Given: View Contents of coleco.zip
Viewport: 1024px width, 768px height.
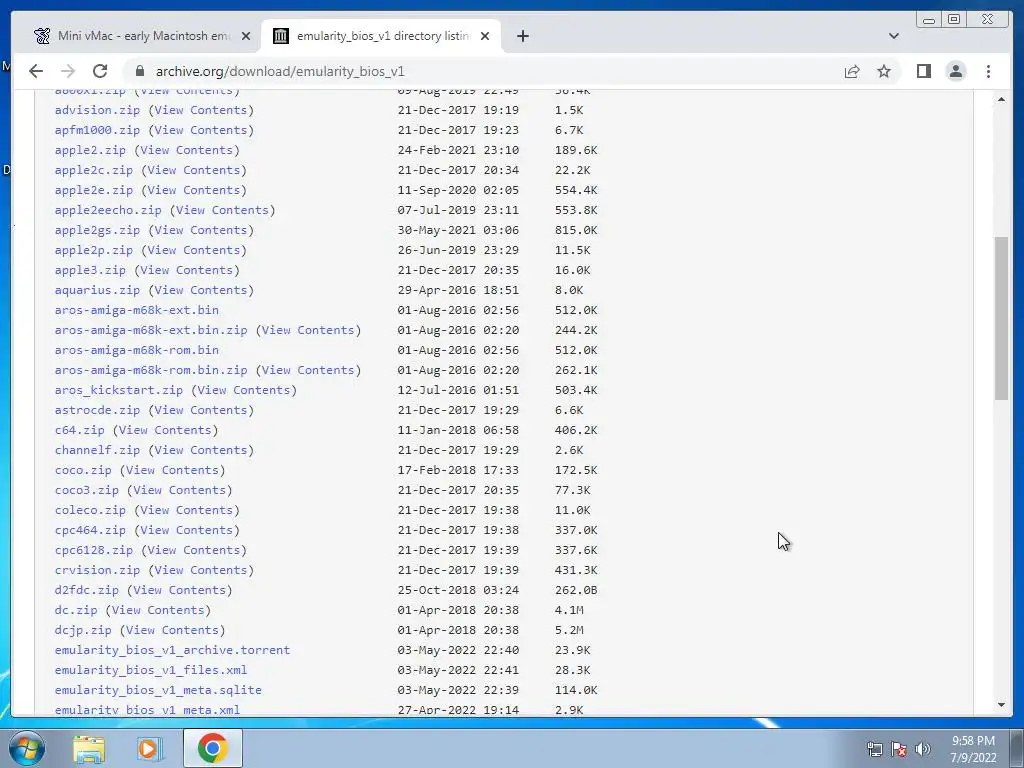Looking at the screenshot, I should tap(186, 510).
